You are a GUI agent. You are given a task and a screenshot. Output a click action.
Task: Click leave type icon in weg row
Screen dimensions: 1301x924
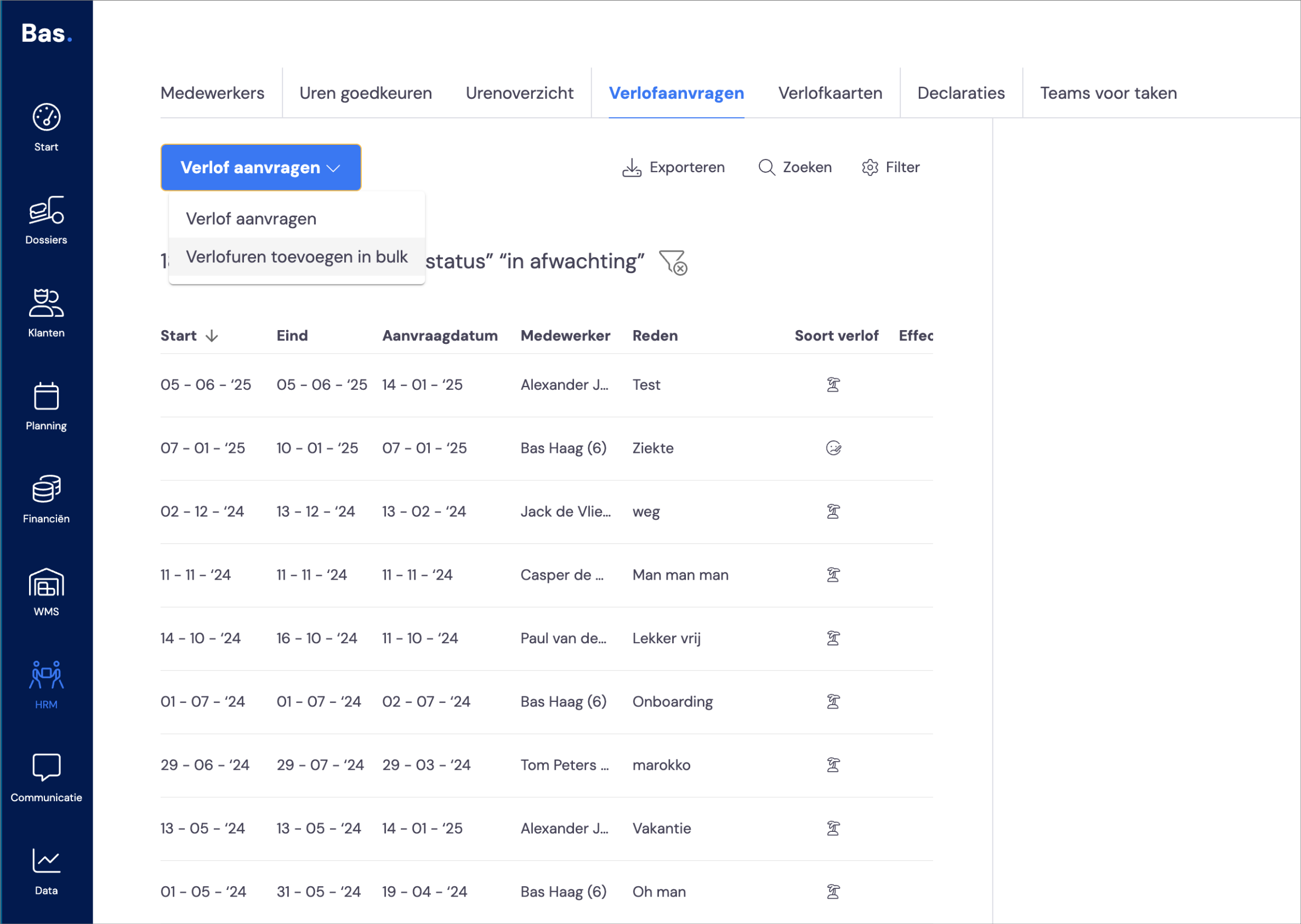click(833, 512)
